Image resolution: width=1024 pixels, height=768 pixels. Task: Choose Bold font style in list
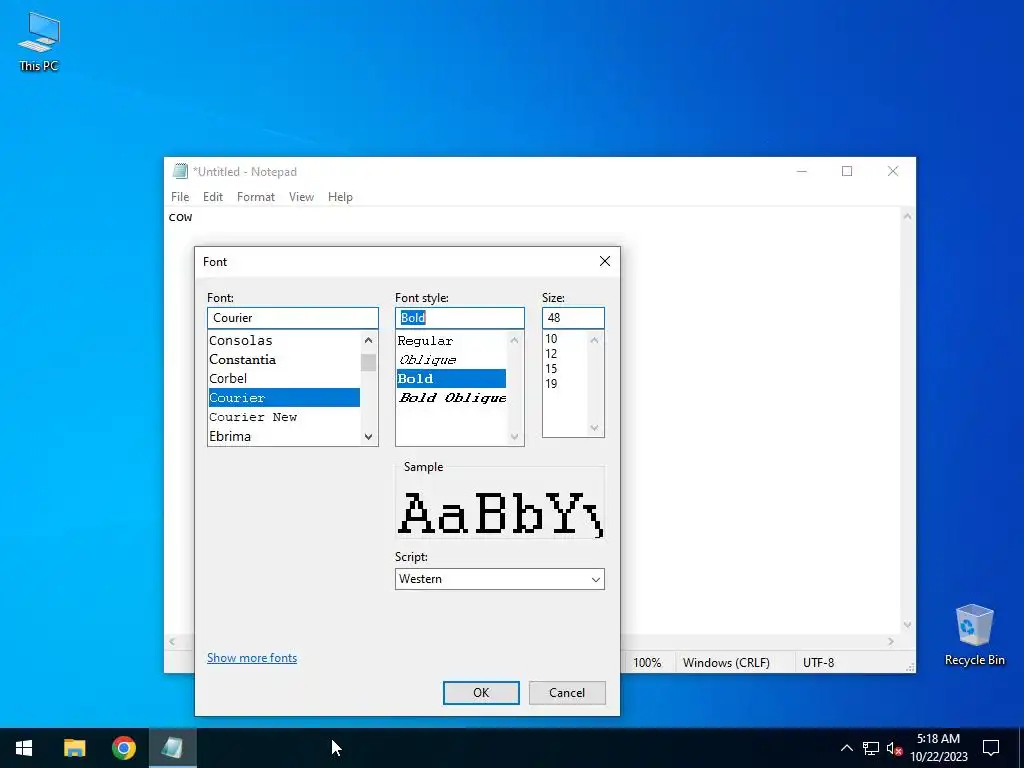(451, 378)
